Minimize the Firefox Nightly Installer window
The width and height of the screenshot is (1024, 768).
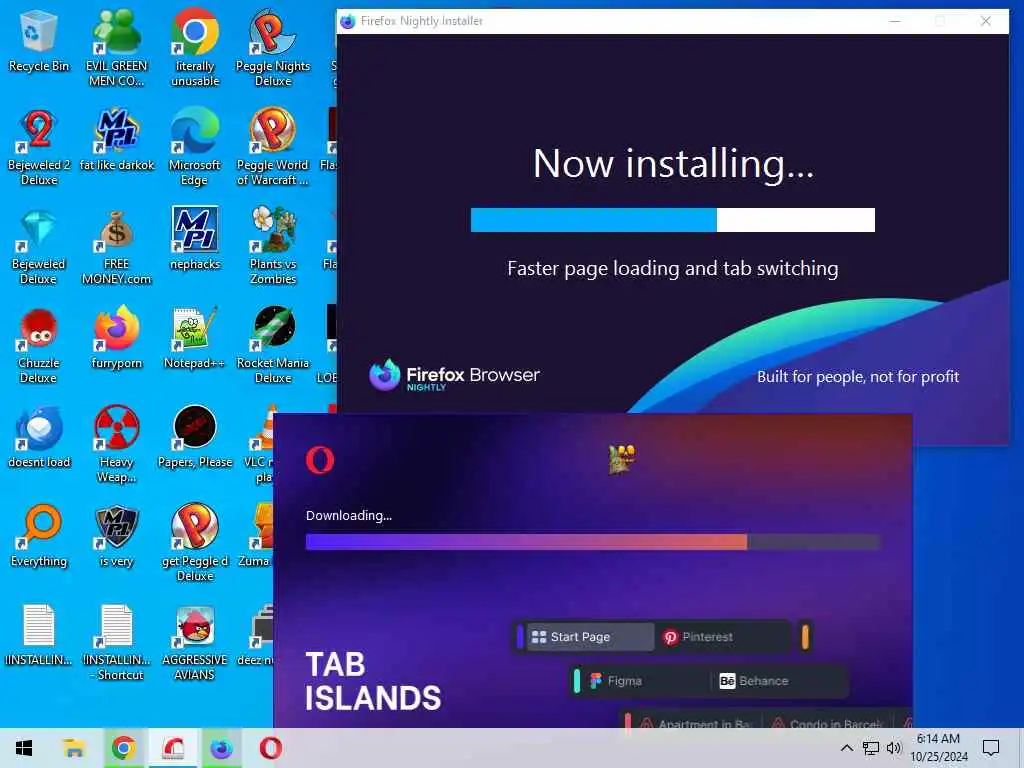tap(895, 22)
